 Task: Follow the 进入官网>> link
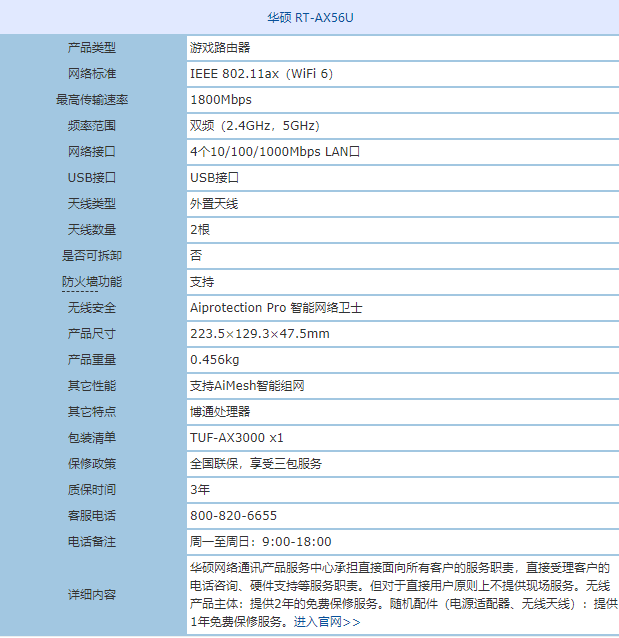[x=327, y=622]
